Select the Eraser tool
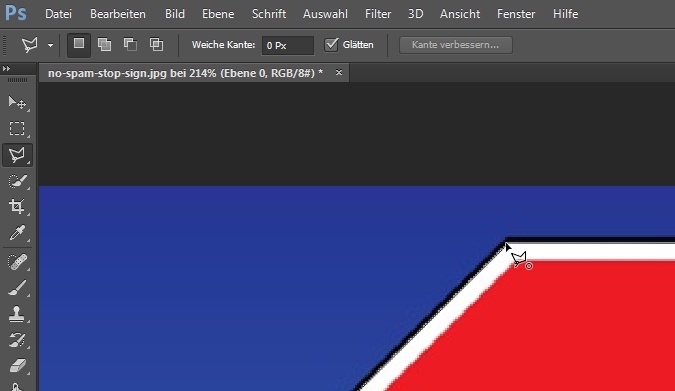The width and height of the screenshot is (675, 391). [17, 366]
